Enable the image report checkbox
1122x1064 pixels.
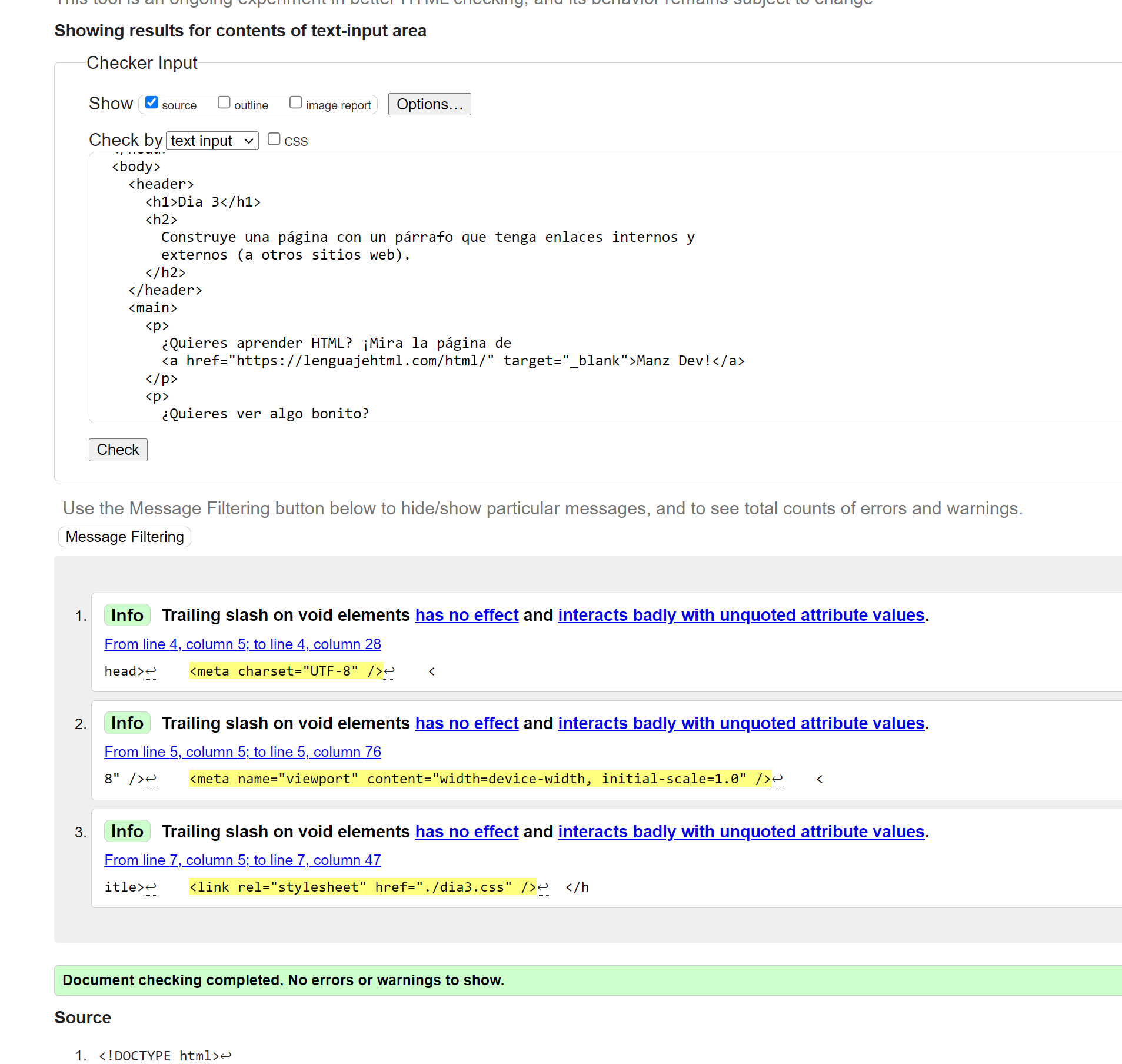pos(295,103)
